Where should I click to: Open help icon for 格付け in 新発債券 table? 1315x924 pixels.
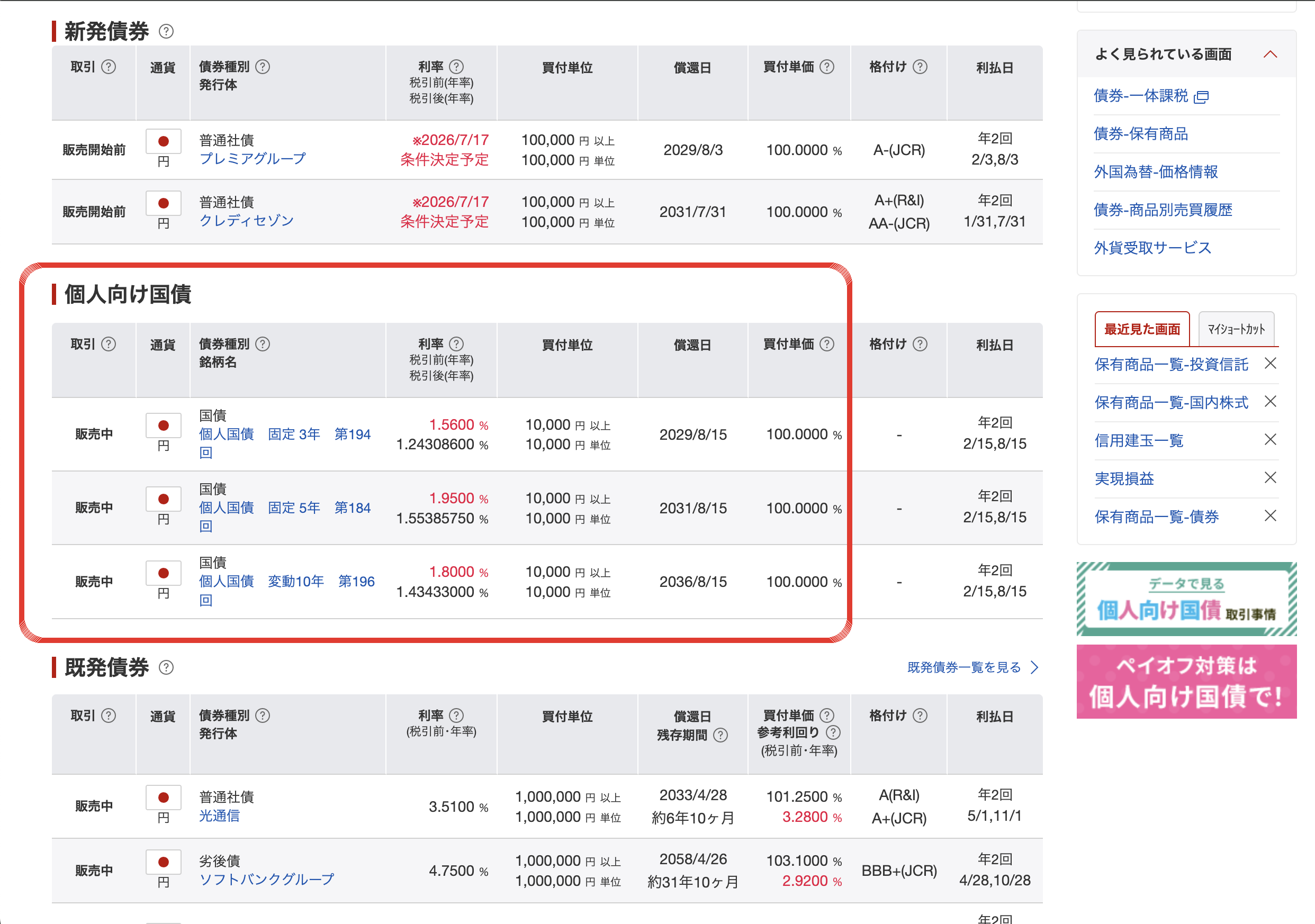pos(920,67)
